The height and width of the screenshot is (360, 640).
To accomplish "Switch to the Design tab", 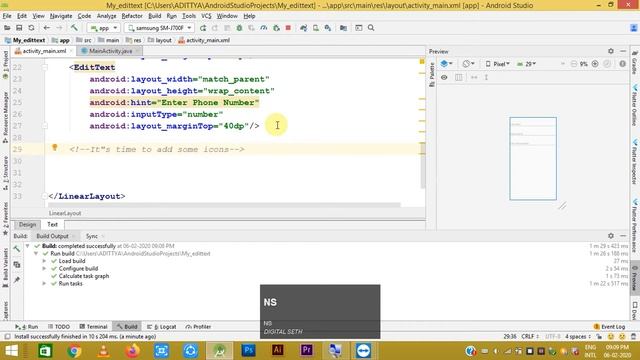I will (27, 224).
